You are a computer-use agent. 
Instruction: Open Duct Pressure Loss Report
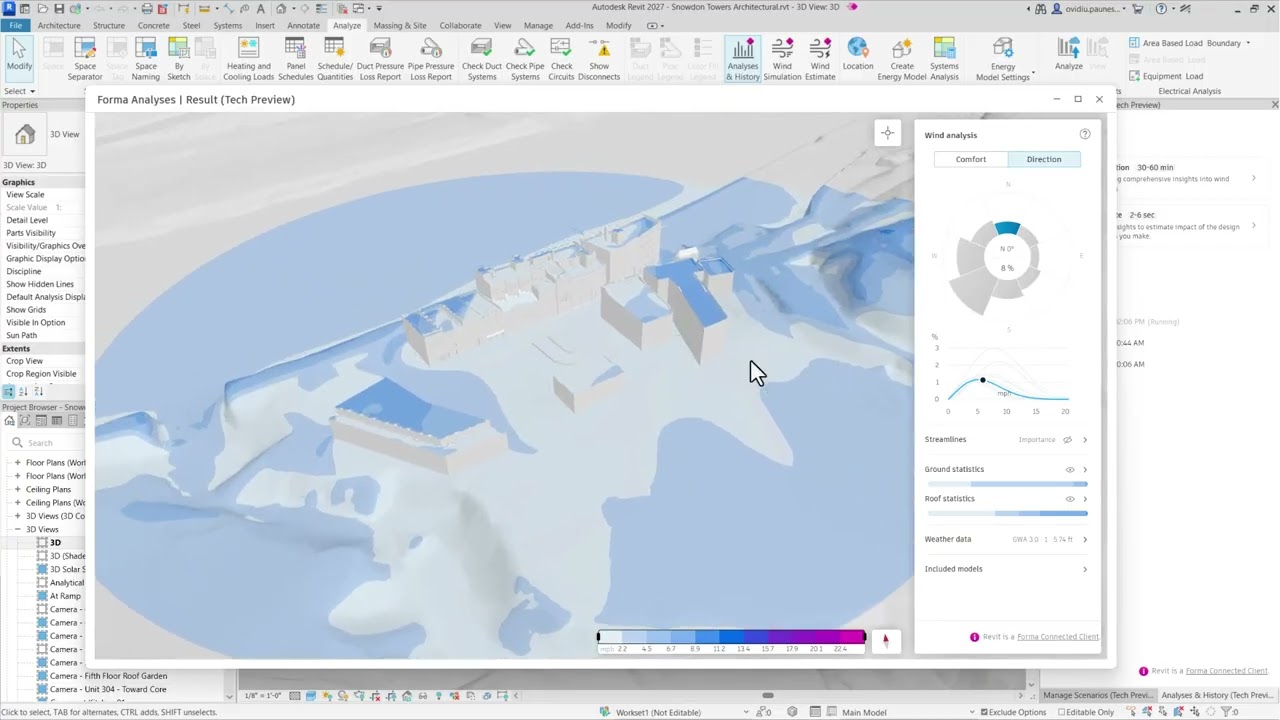click(x=380, y=58)
